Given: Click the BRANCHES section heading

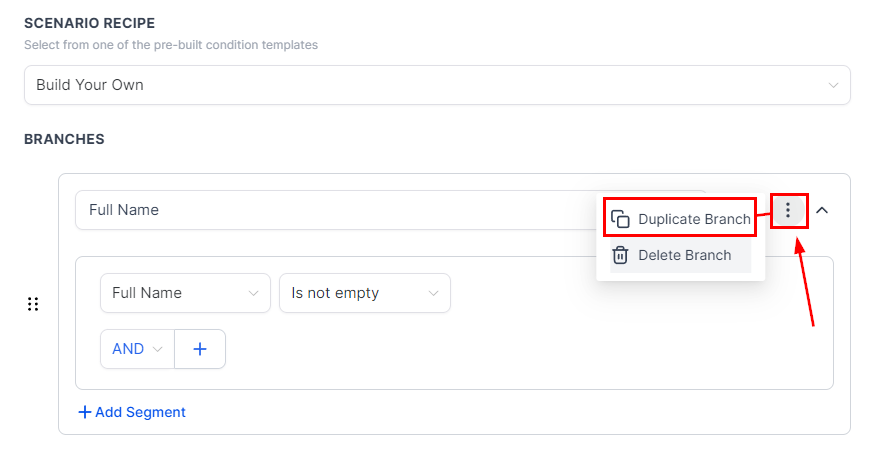Looking at the screenshot, I should (x=64, y=139).
